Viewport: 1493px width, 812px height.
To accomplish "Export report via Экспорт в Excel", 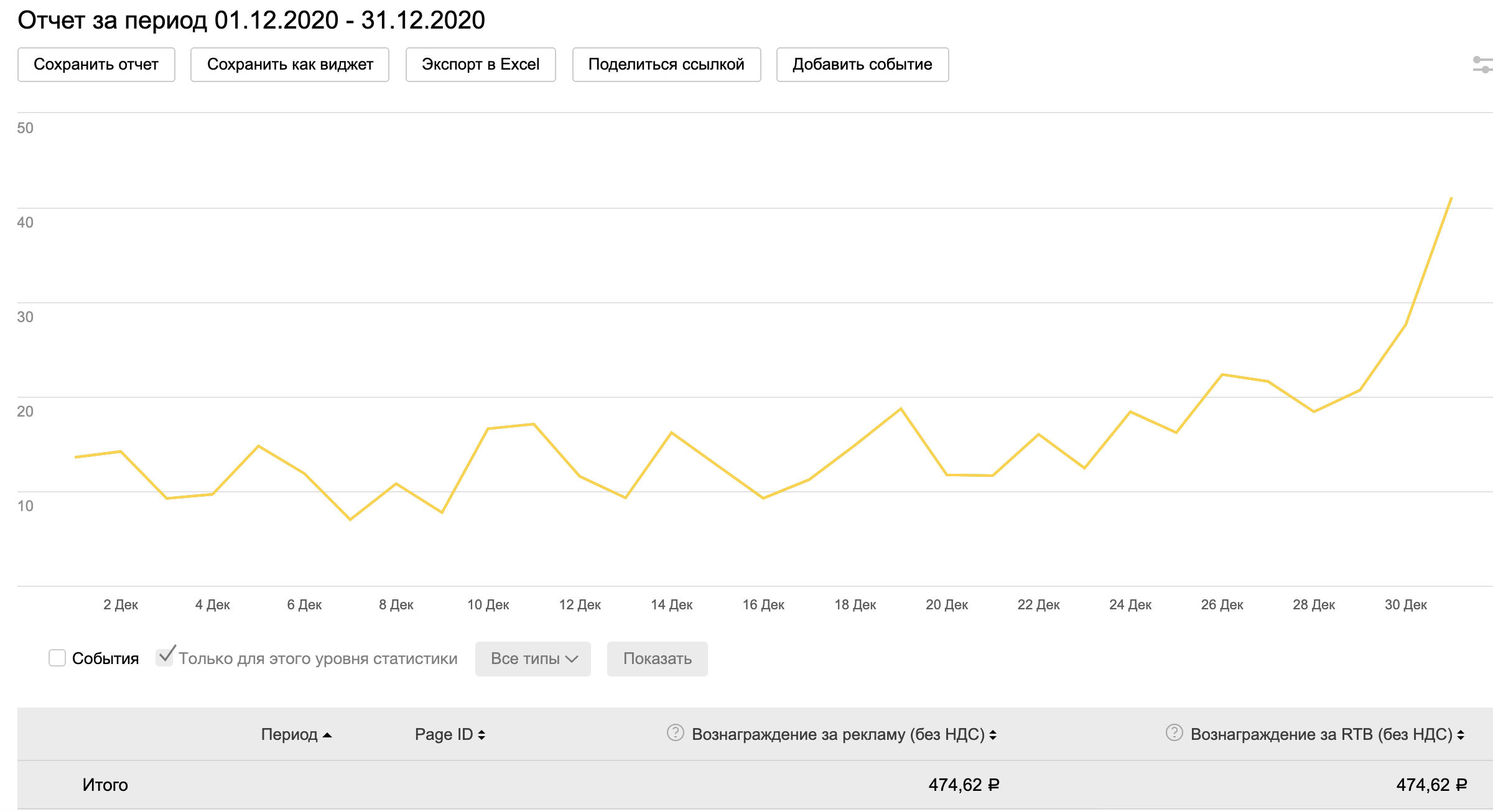I will (480, 65).
